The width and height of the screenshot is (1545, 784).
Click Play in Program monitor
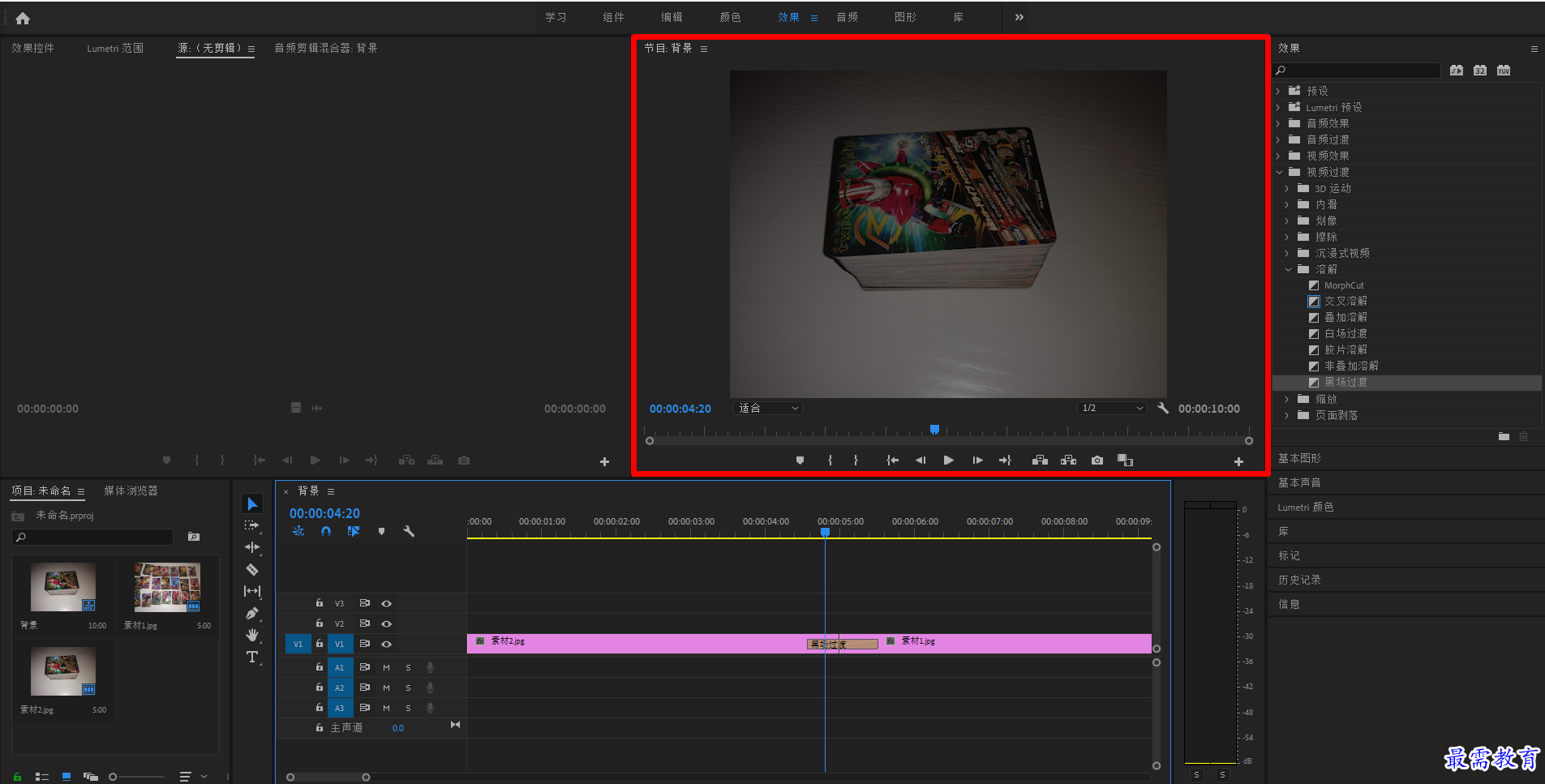coord(948,461)
